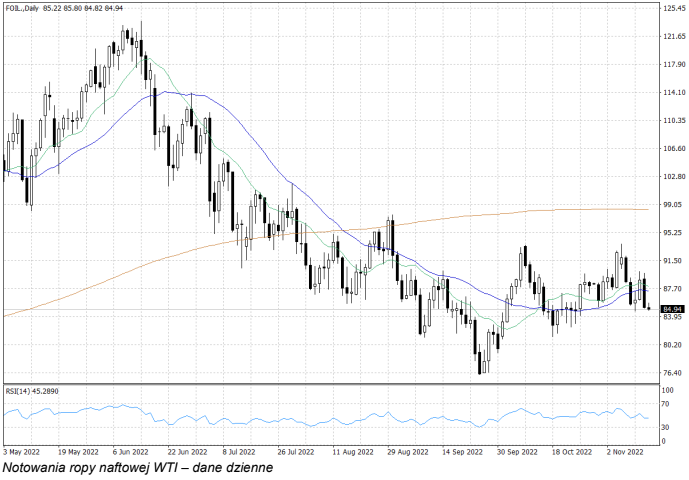Screen dimensions: 689x480
Task: Select the 2 Nov 2022 date label
Action: click(x=623, y=451)
